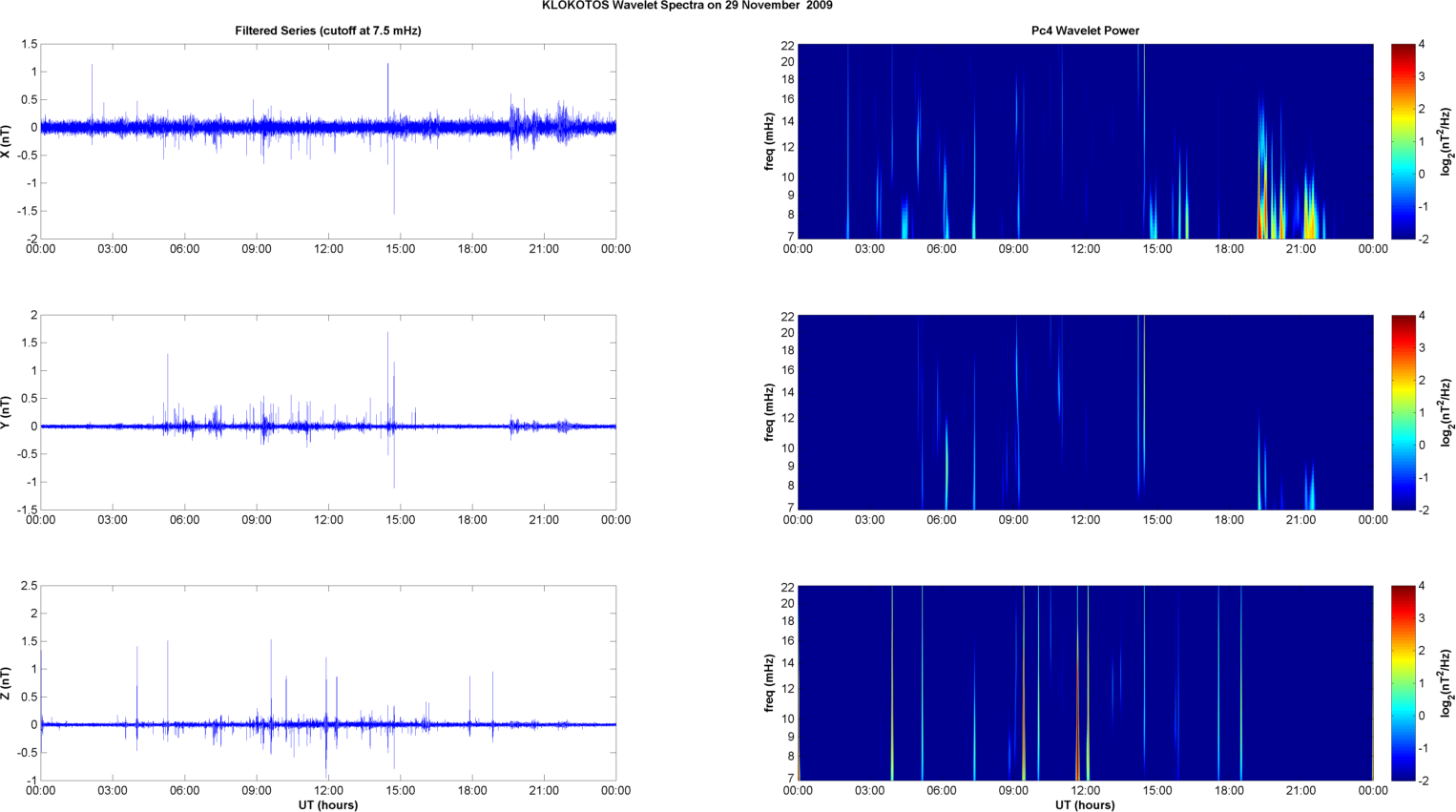Select freq (mHz) label of top spectrogram

point(769,141)
